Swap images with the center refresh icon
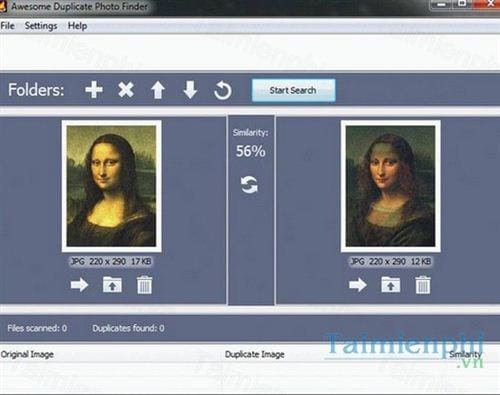 pos(249,185)
